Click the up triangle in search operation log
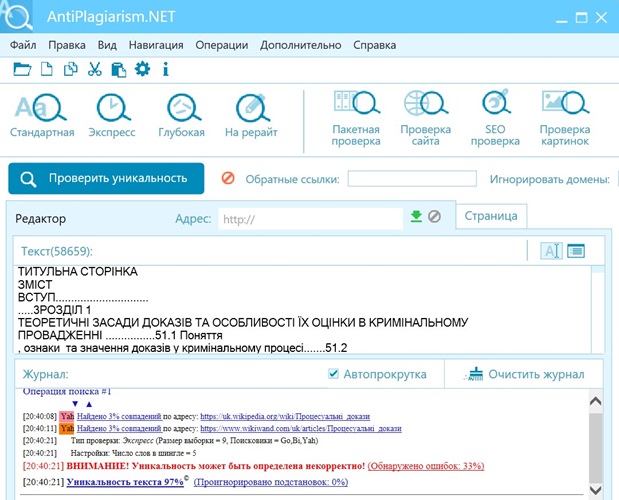 (x=89, y=404)
